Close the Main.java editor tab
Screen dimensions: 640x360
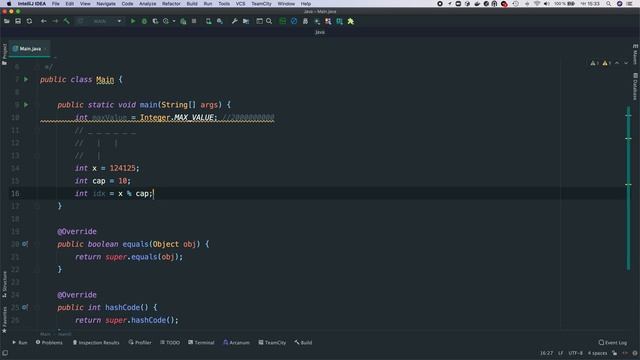click(x=46, y=49)
